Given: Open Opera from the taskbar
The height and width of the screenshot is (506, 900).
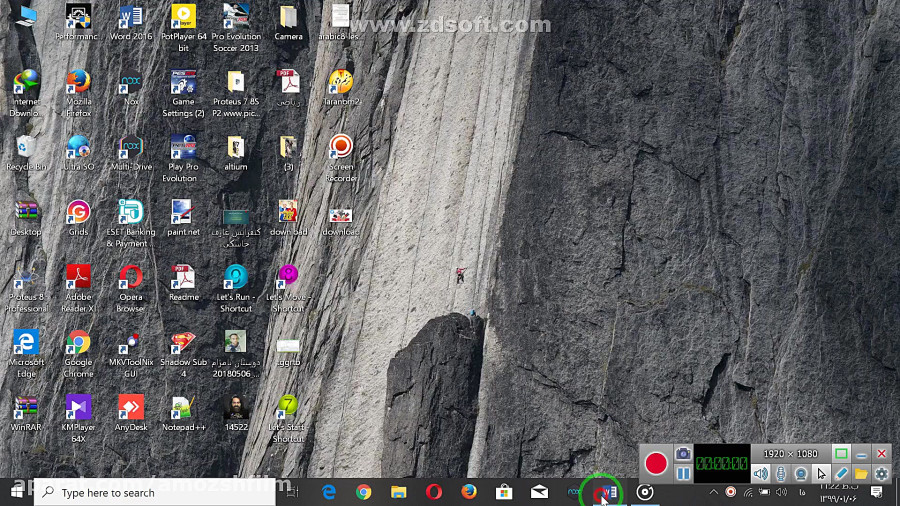Looking at the screenshot, I should [x=434, y=492].
